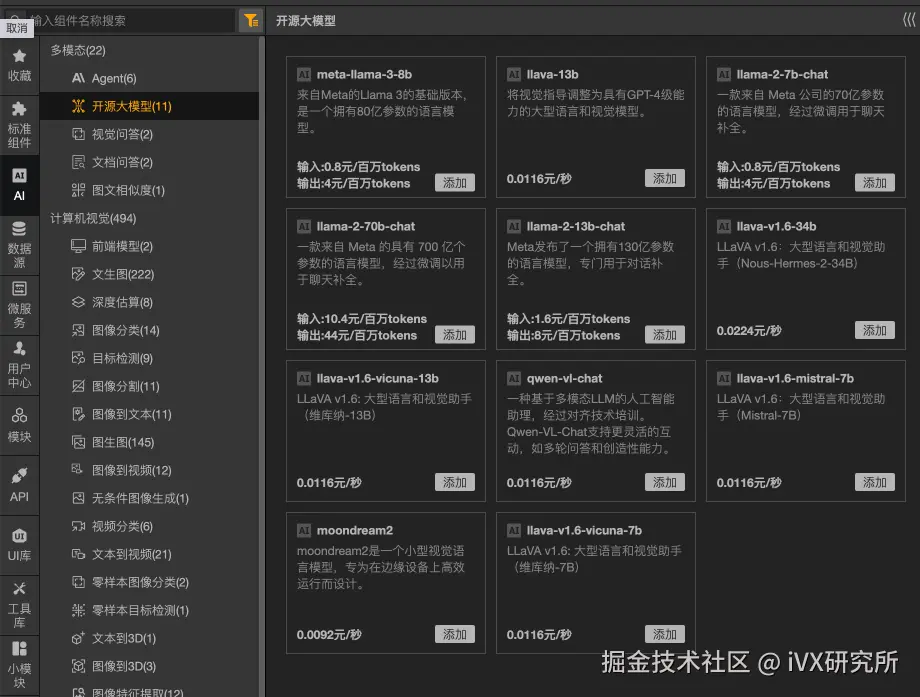Select the 文本到视频(21) category
This screenshot has height=697, width=920.
pos(150,554)
